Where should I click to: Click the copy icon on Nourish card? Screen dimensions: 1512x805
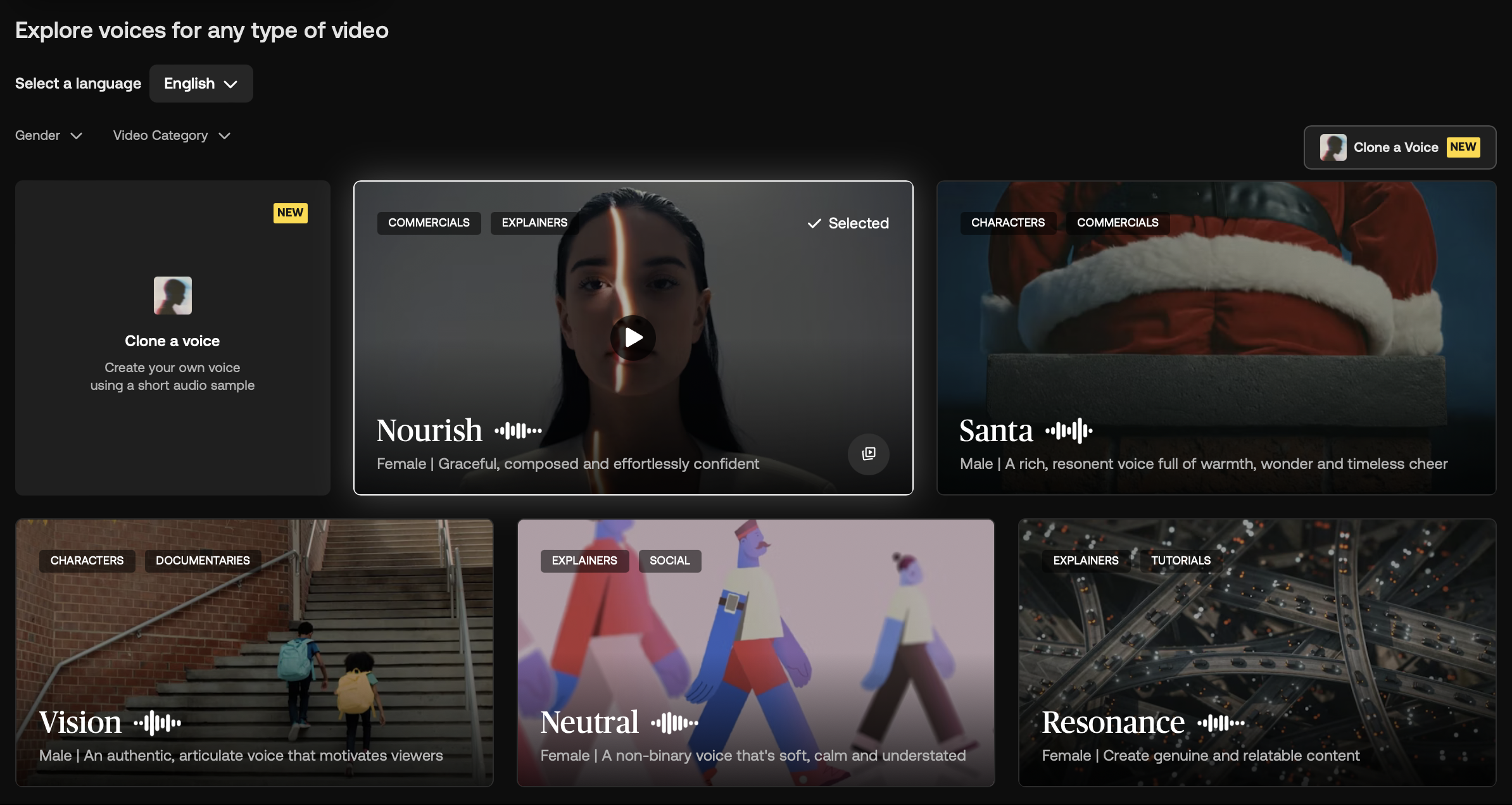click(x=869, y=454)
